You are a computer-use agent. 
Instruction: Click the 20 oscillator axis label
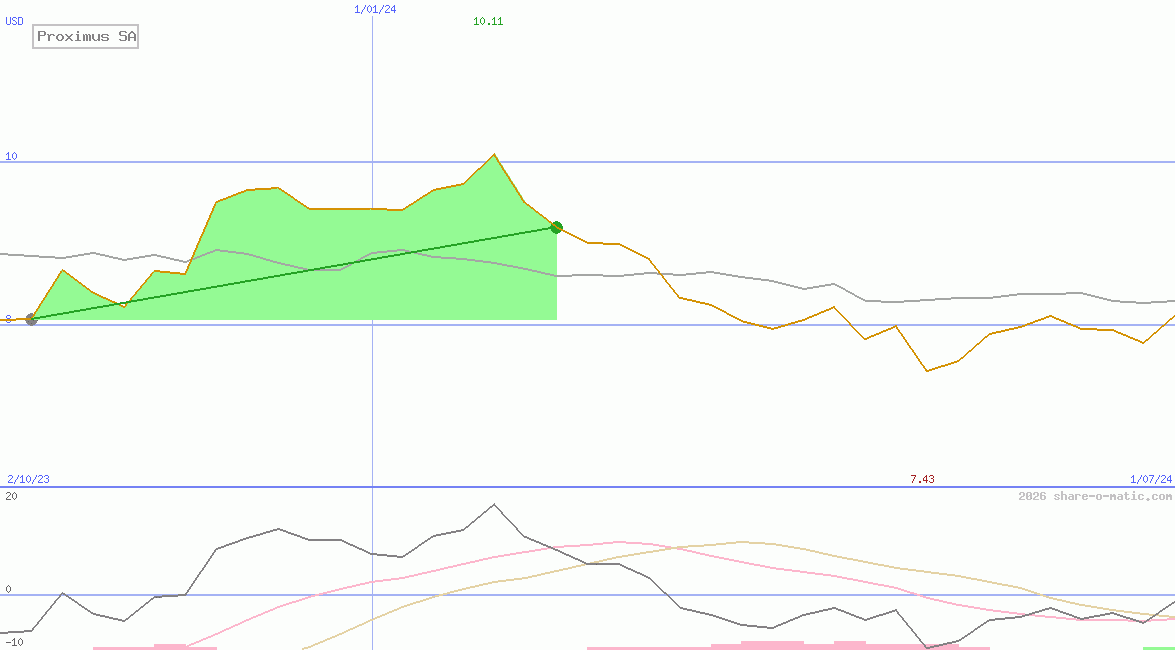pos(11,496)
